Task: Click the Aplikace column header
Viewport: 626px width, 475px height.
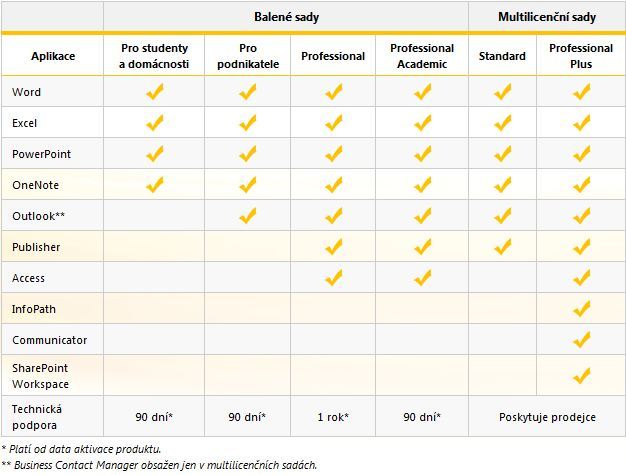Action: click(x=53, y=56)
